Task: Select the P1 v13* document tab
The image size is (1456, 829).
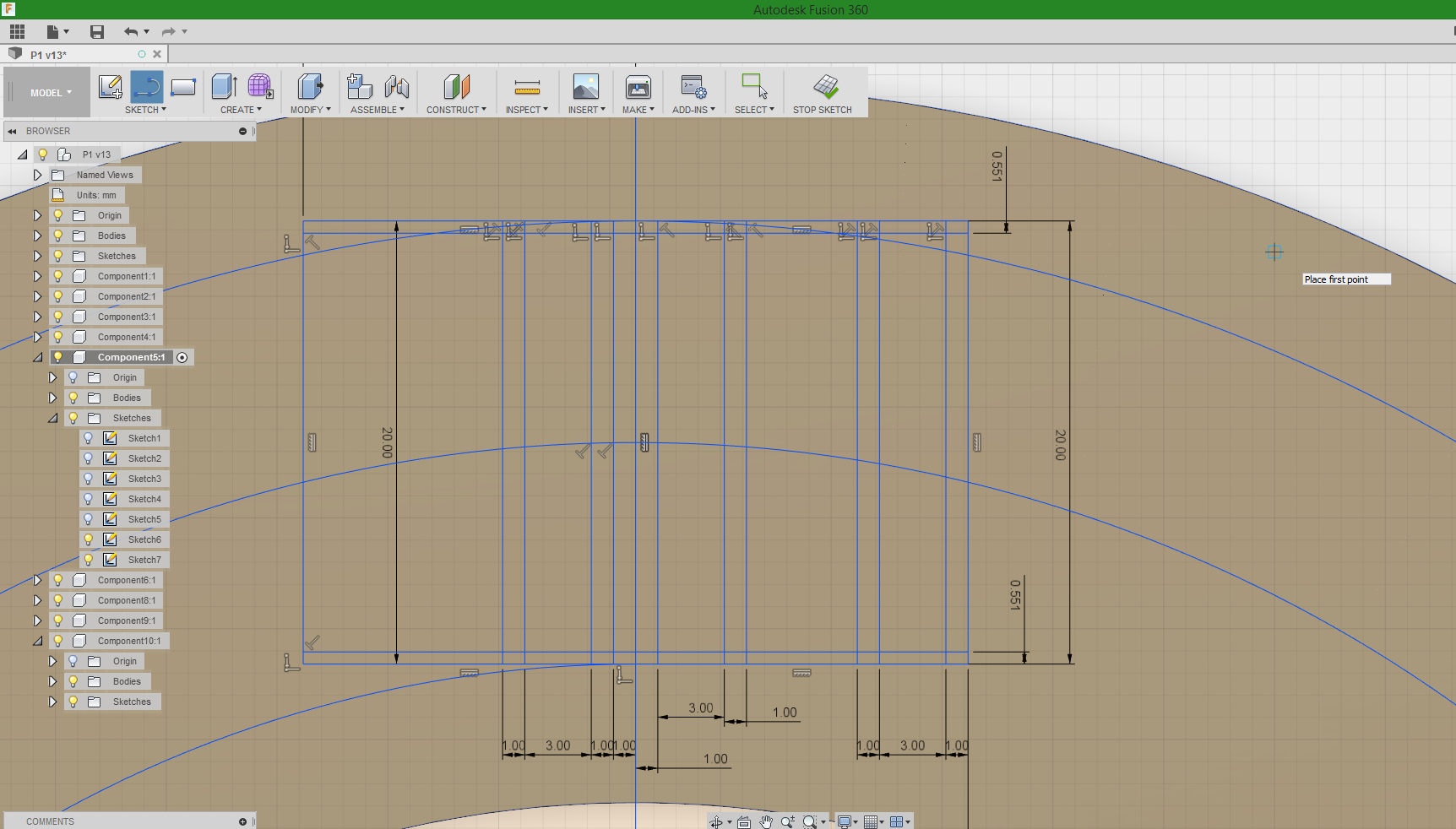Action: click(x=84, y=54)
